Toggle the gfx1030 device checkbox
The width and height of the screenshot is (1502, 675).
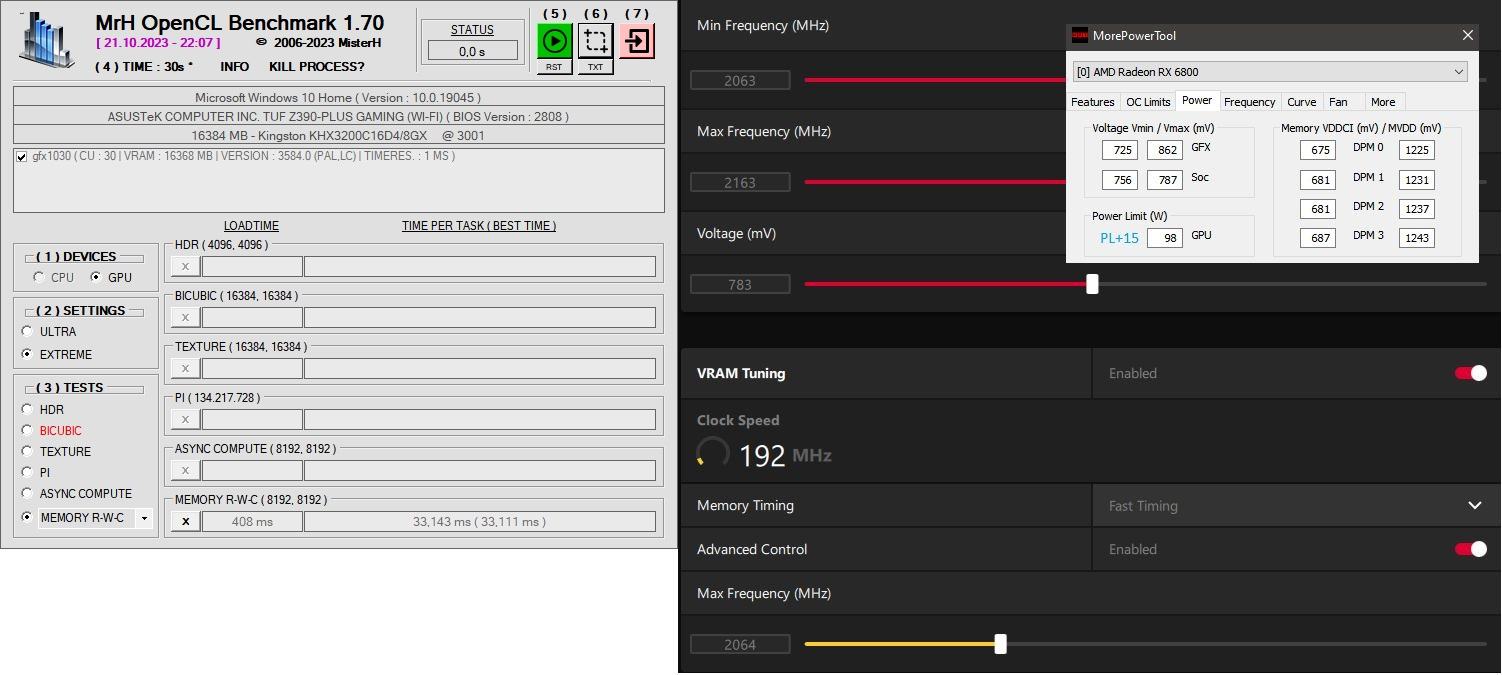[x=22, y=157]
